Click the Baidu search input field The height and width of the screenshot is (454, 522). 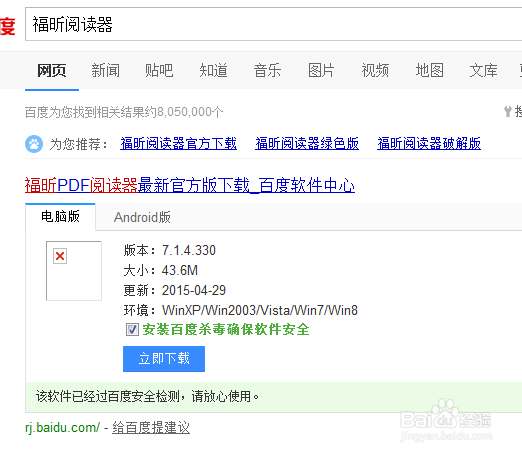coord(273,24)
